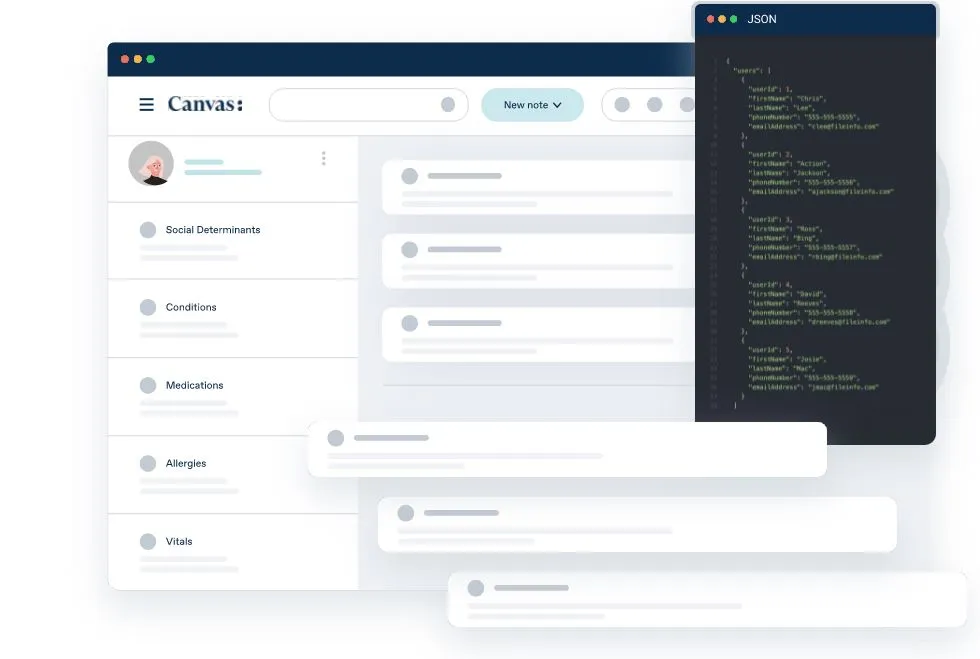Minimize the Canvas window with the yellow button
Screen dimensions: 980x659
[138, 59]
